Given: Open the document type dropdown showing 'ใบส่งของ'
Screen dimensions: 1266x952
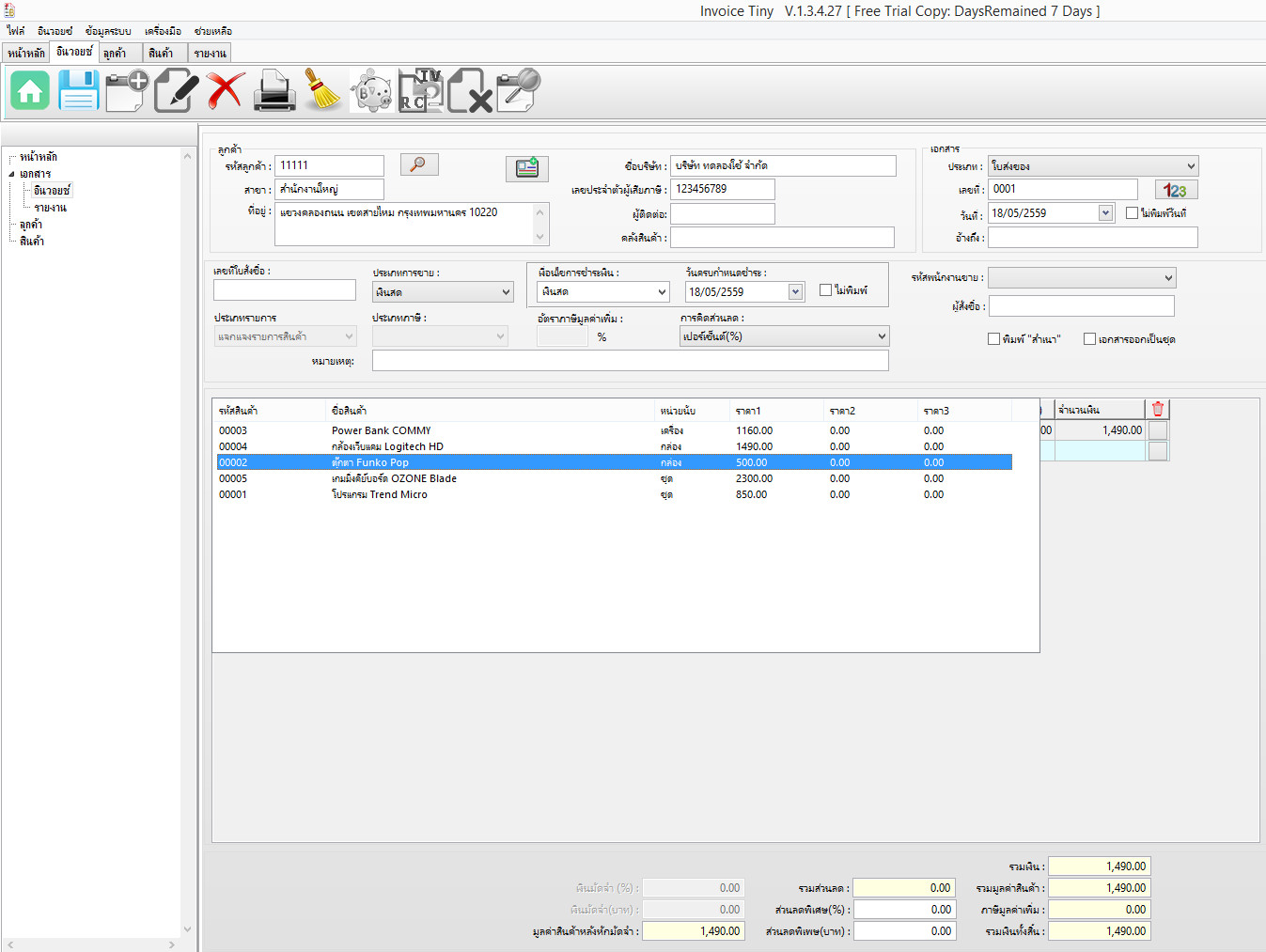Looking at the screenshot, I should (1093, 166).
